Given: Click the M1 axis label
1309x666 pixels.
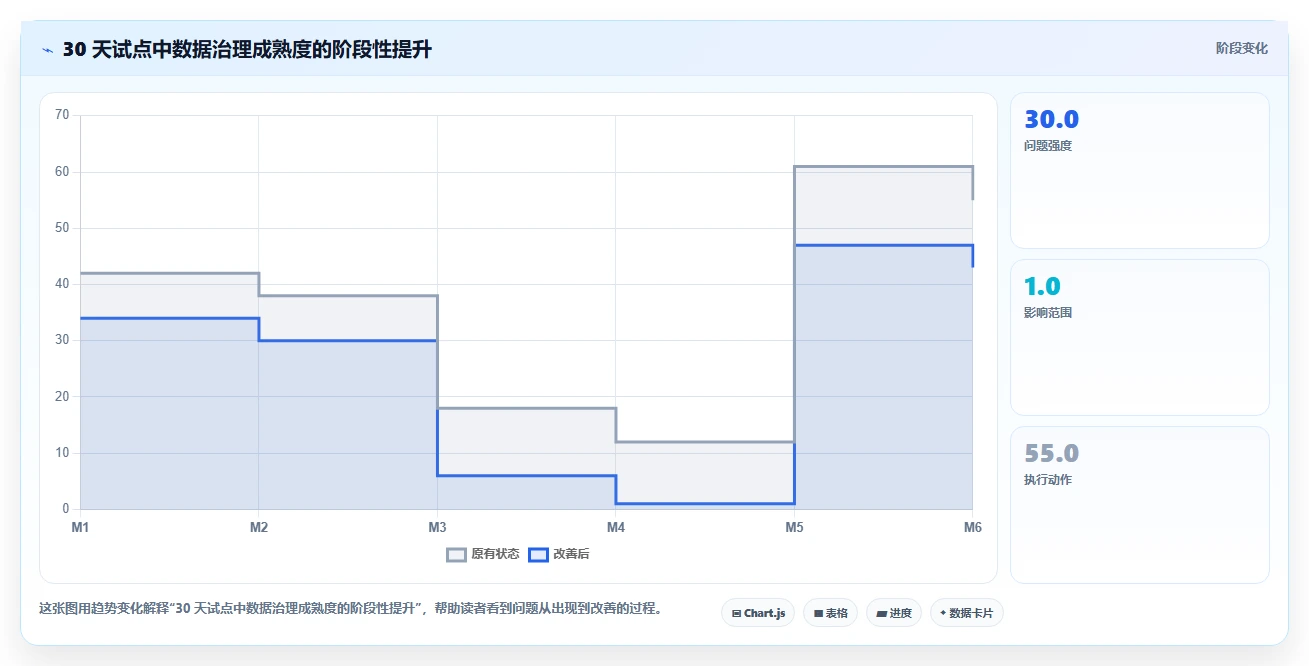Looking at the screenshot, I should coord(80,527).
